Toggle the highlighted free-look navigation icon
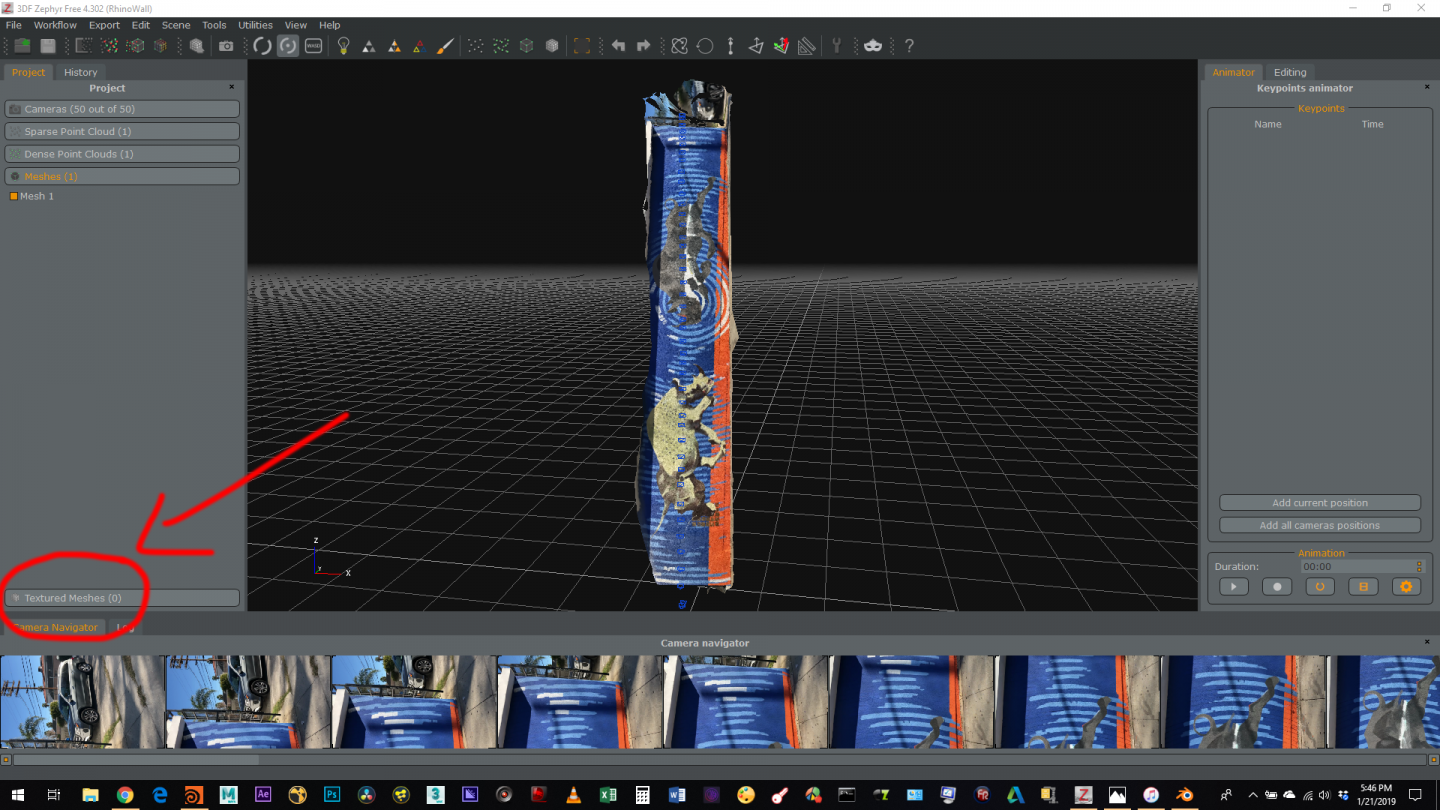The width and height of the screenshot is (1440, 810). [288, 46]
